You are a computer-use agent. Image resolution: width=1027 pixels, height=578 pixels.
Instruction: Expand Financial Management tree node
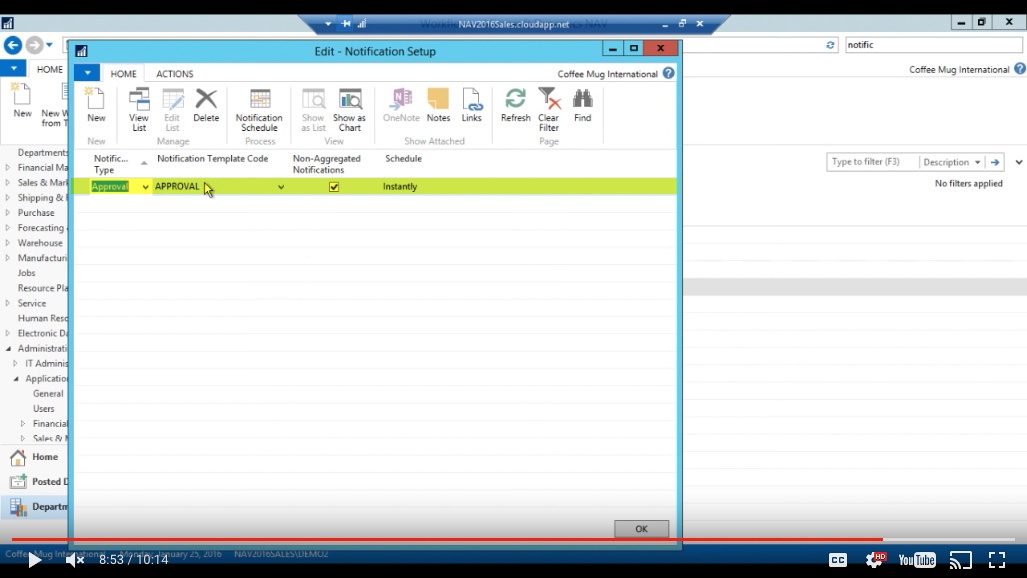8,168
